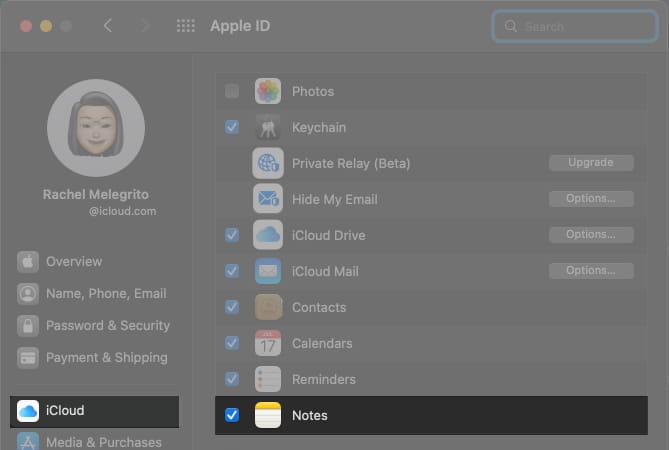Click Upgrade for Private Relay

point(591,163)
